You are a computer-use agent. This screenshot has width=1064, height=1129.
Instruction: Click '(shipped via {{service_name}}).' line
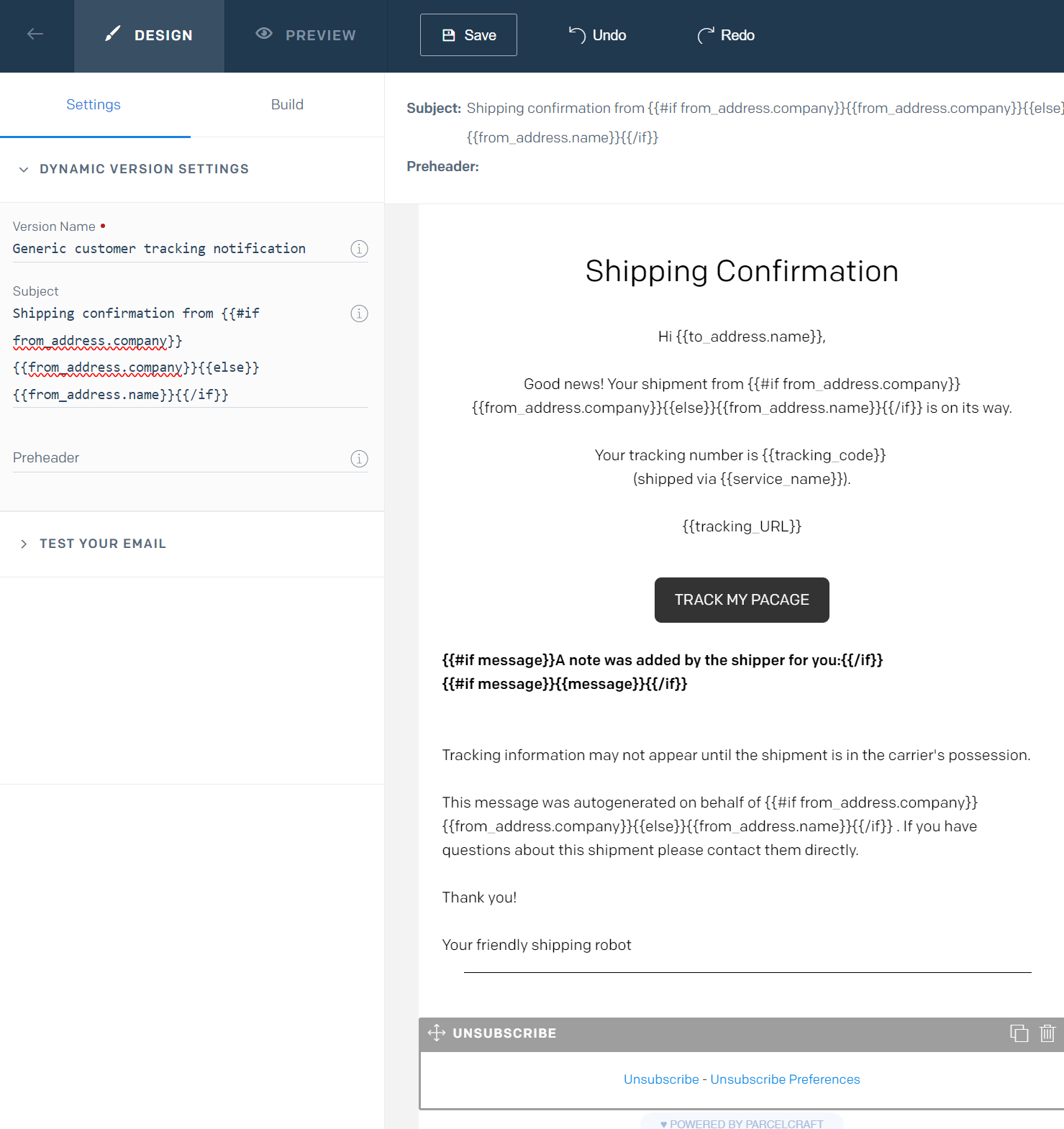coord(742,479)
